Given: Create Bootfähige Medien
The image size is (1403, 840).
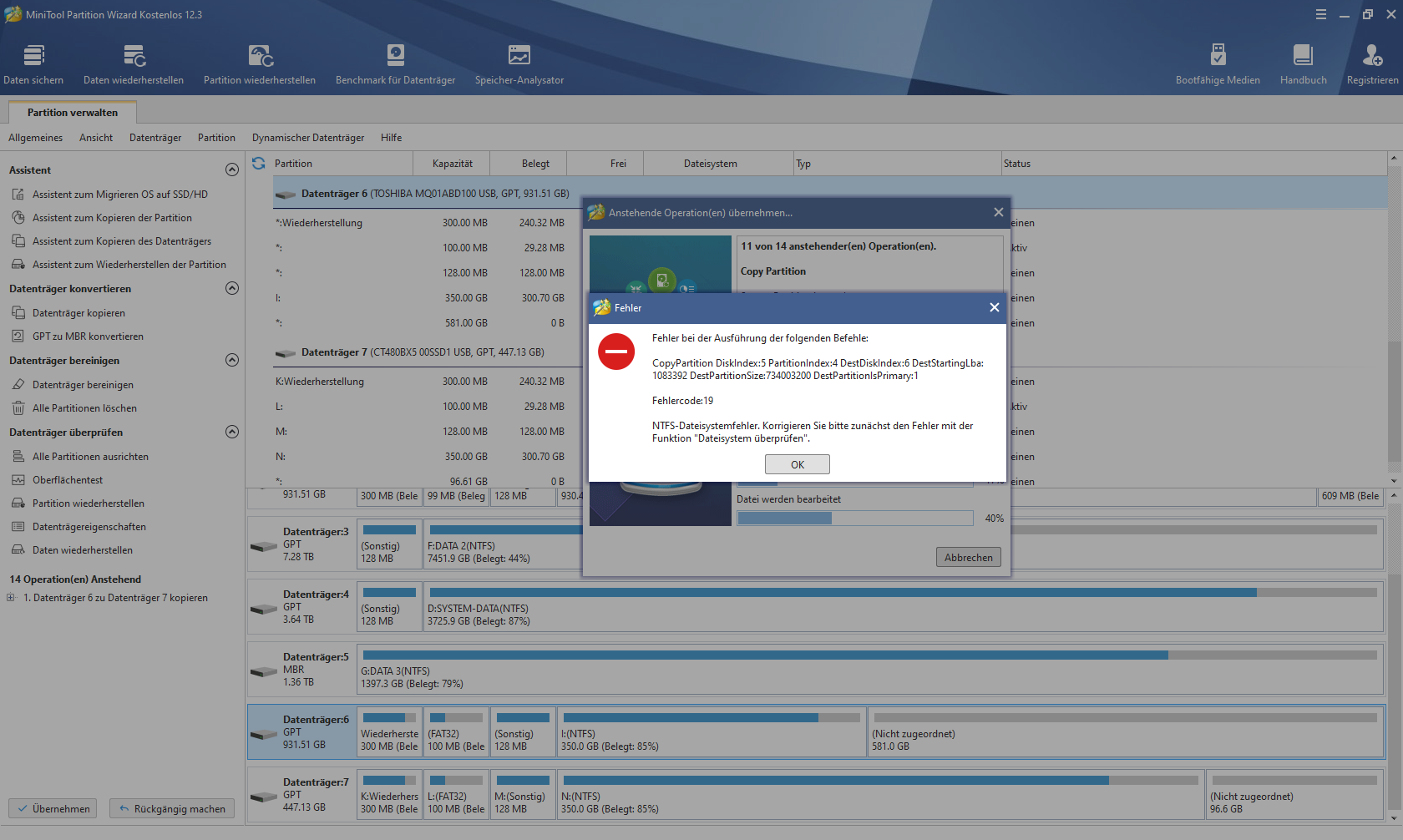Looking at the screenshot, I should (1218, 64).
